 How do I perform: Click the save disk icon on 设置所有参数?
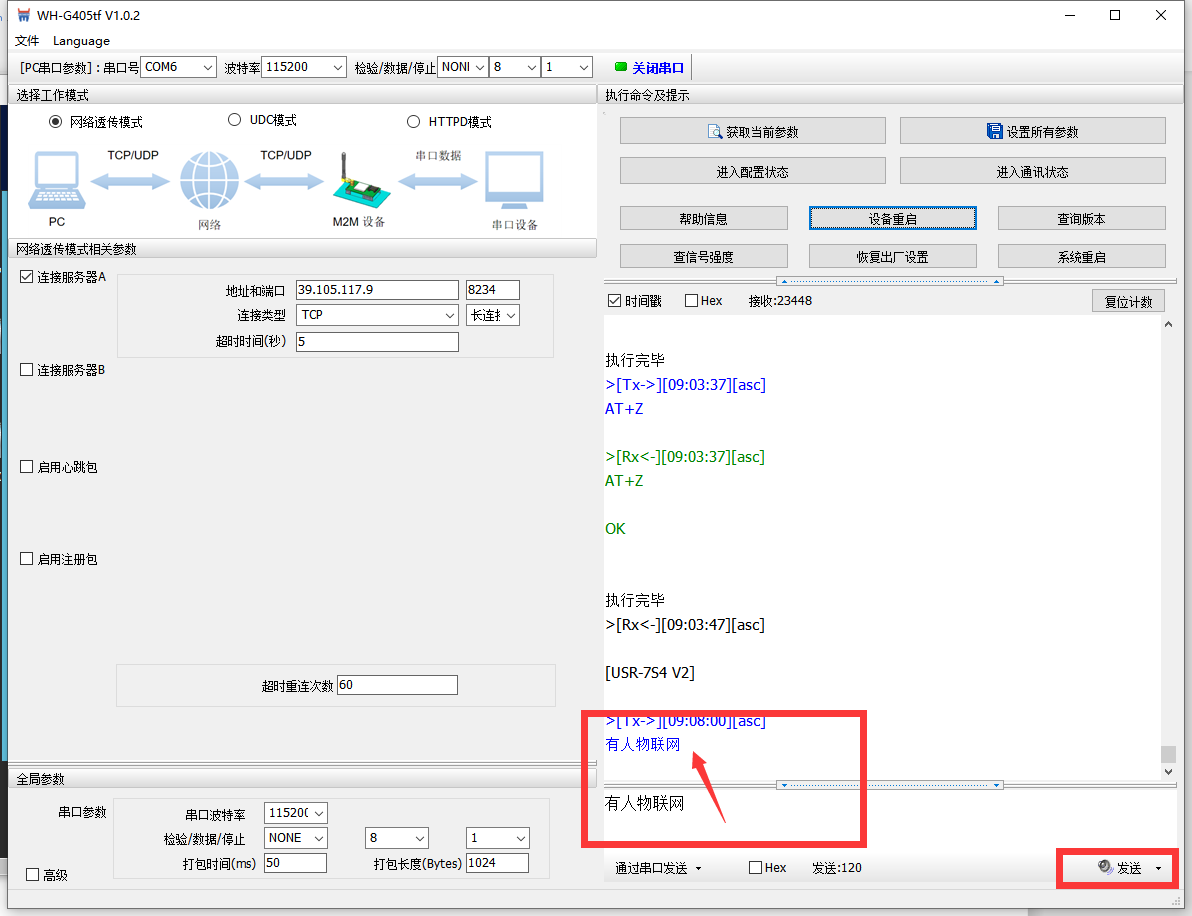point(994,131)
